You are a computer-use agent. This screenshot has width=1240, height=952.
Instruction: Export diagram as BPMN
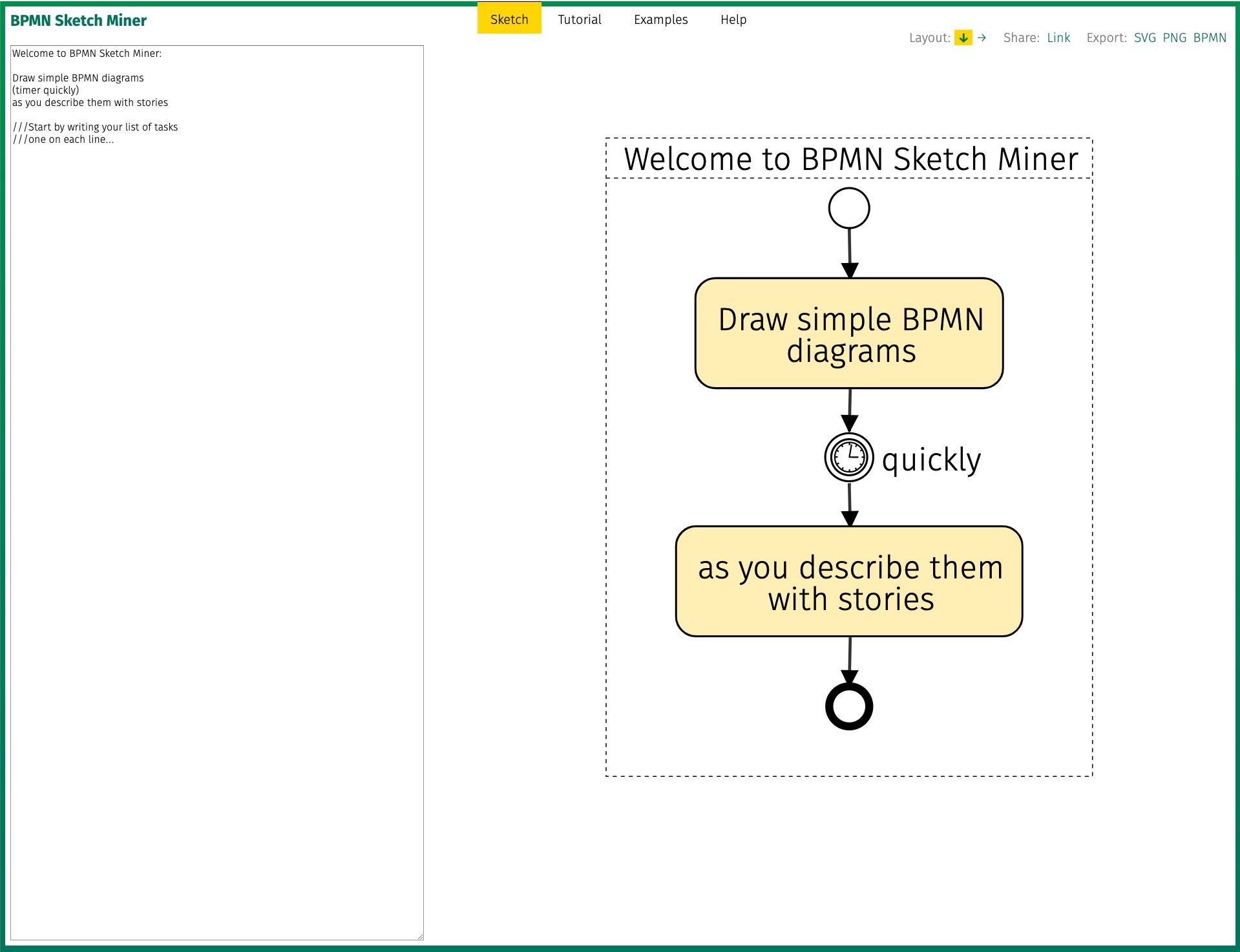click(1210, 37)
